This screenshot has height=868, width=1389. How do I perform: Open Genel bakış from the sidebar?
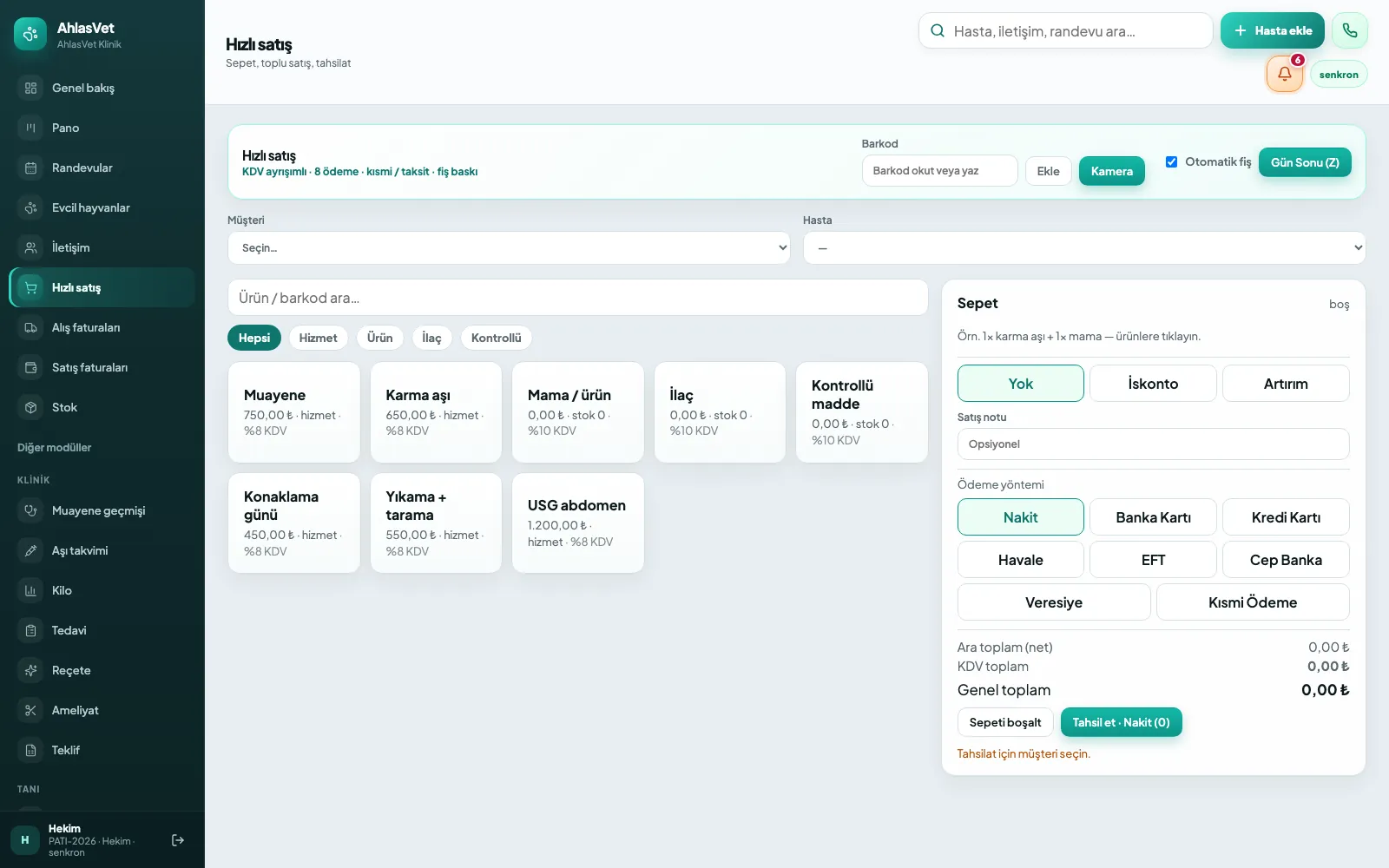(102, 88)
